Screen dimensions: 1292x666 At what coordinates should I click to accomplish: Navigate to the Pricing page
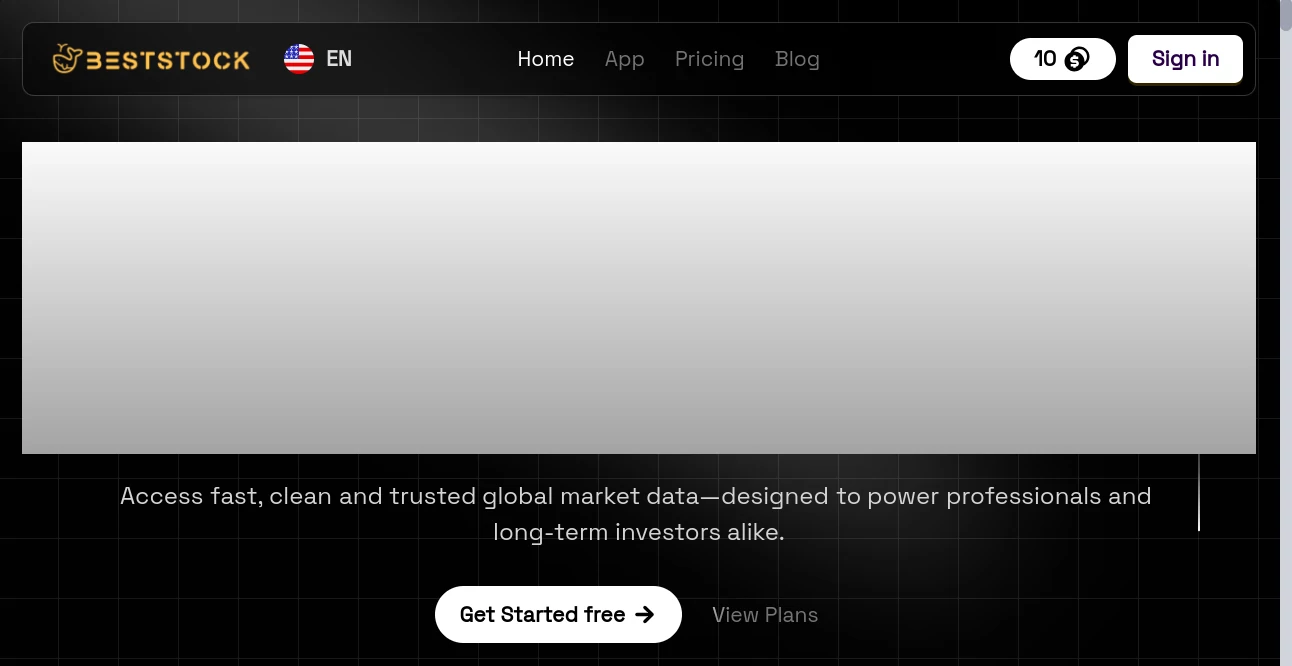click(x=709, y=59)
